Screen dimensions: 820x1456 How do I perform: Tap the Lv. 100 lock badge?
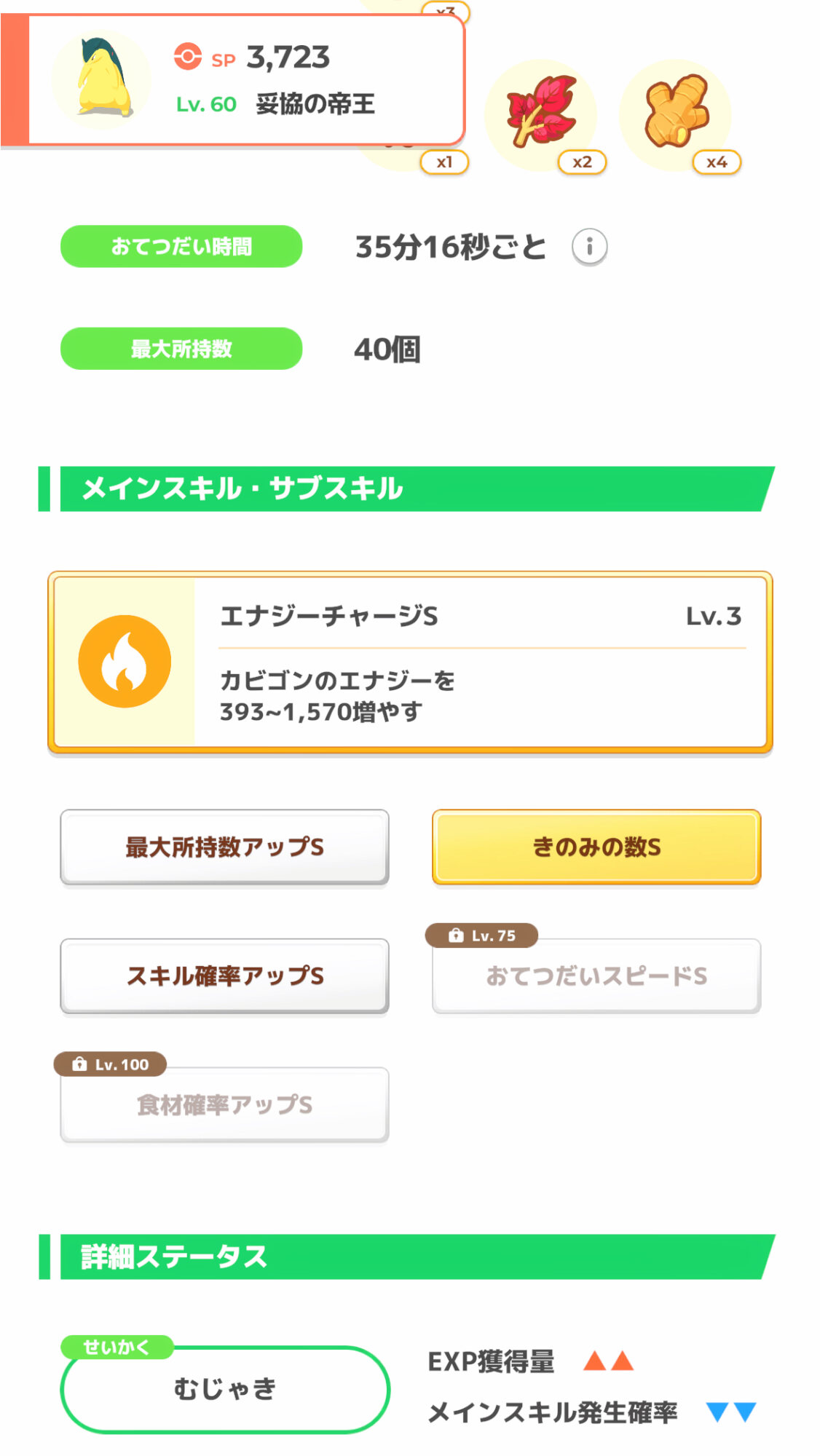click(x=111, y=1064)
